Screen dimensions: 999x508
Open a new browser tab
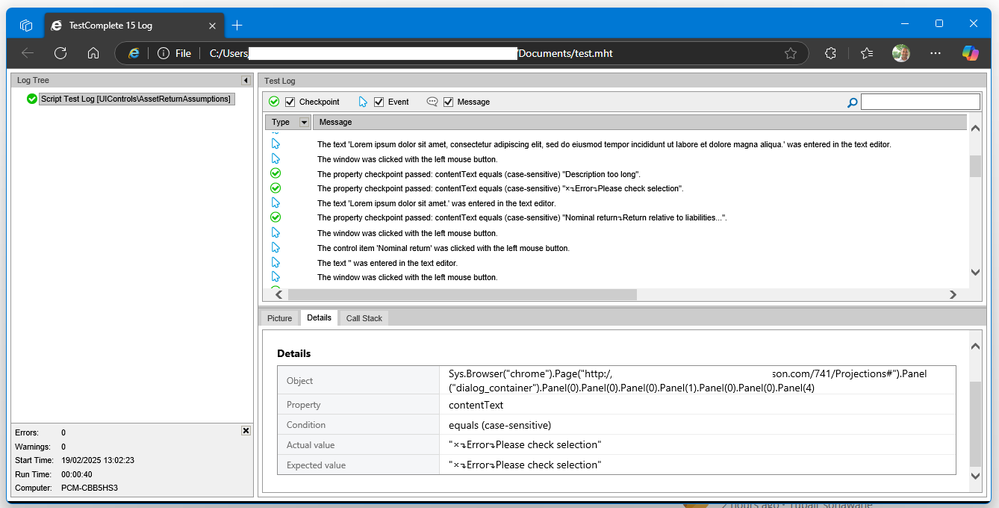[x=237, y=24]
